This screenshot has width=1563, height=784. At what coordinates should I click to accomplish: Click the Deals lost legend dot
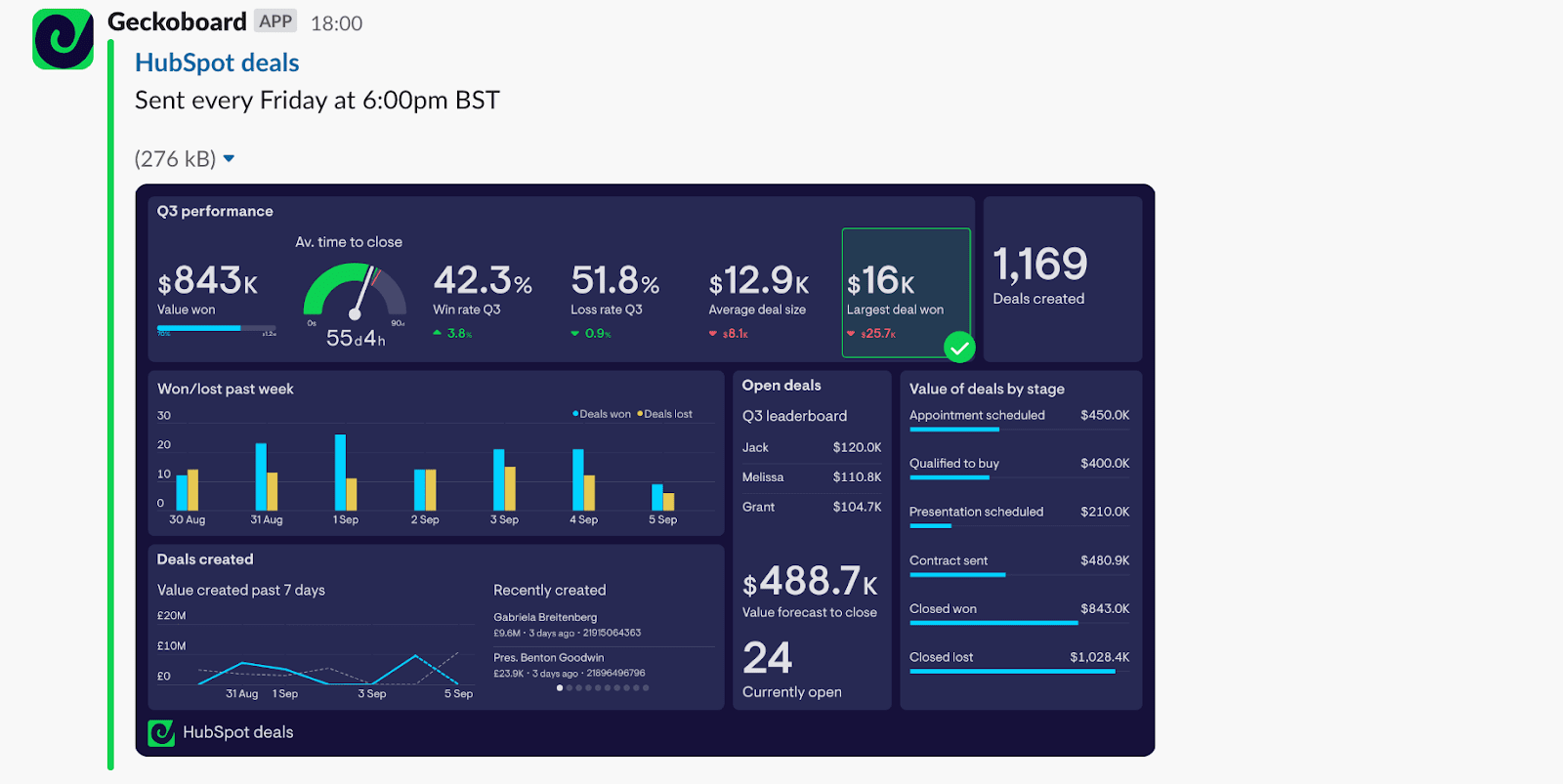pos(640,414)
